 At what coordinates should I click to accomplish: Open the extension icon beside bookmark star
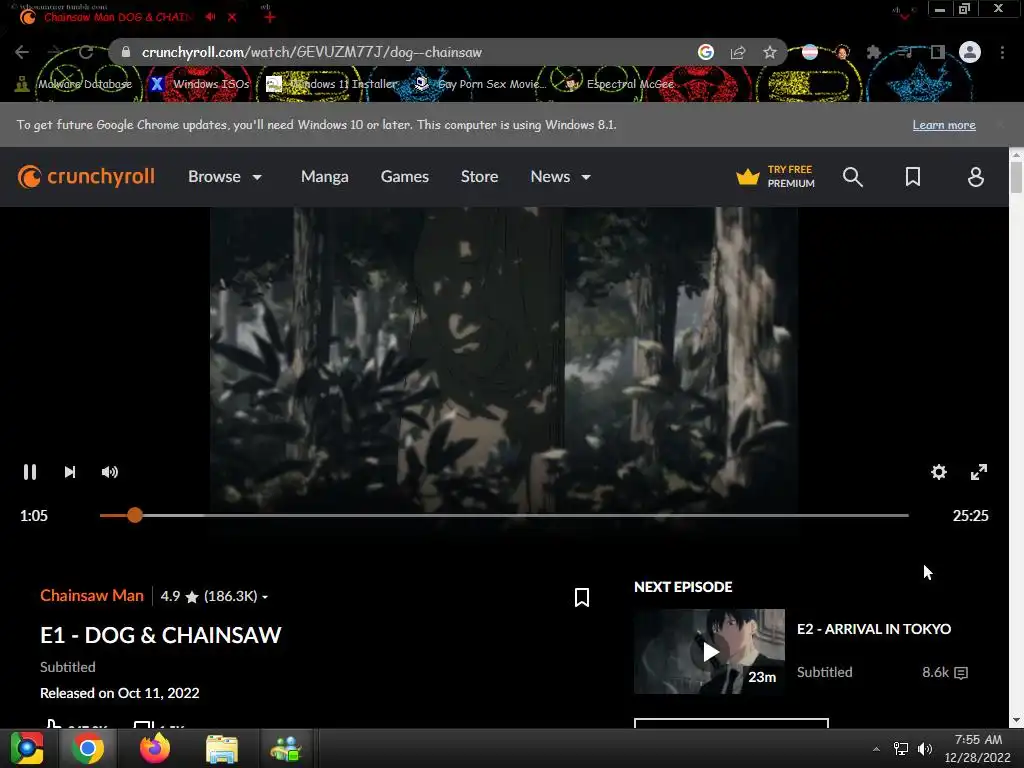point(810,52)
